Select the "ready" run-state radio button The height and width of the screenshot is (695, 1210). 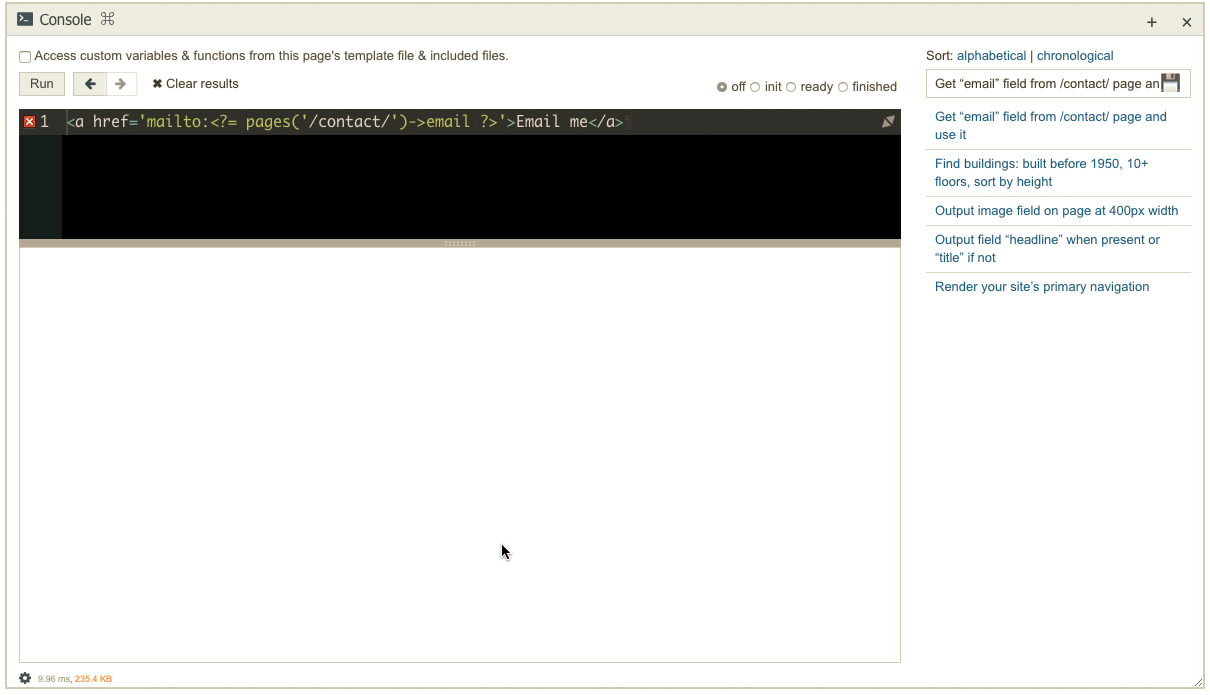click(791, 87)
